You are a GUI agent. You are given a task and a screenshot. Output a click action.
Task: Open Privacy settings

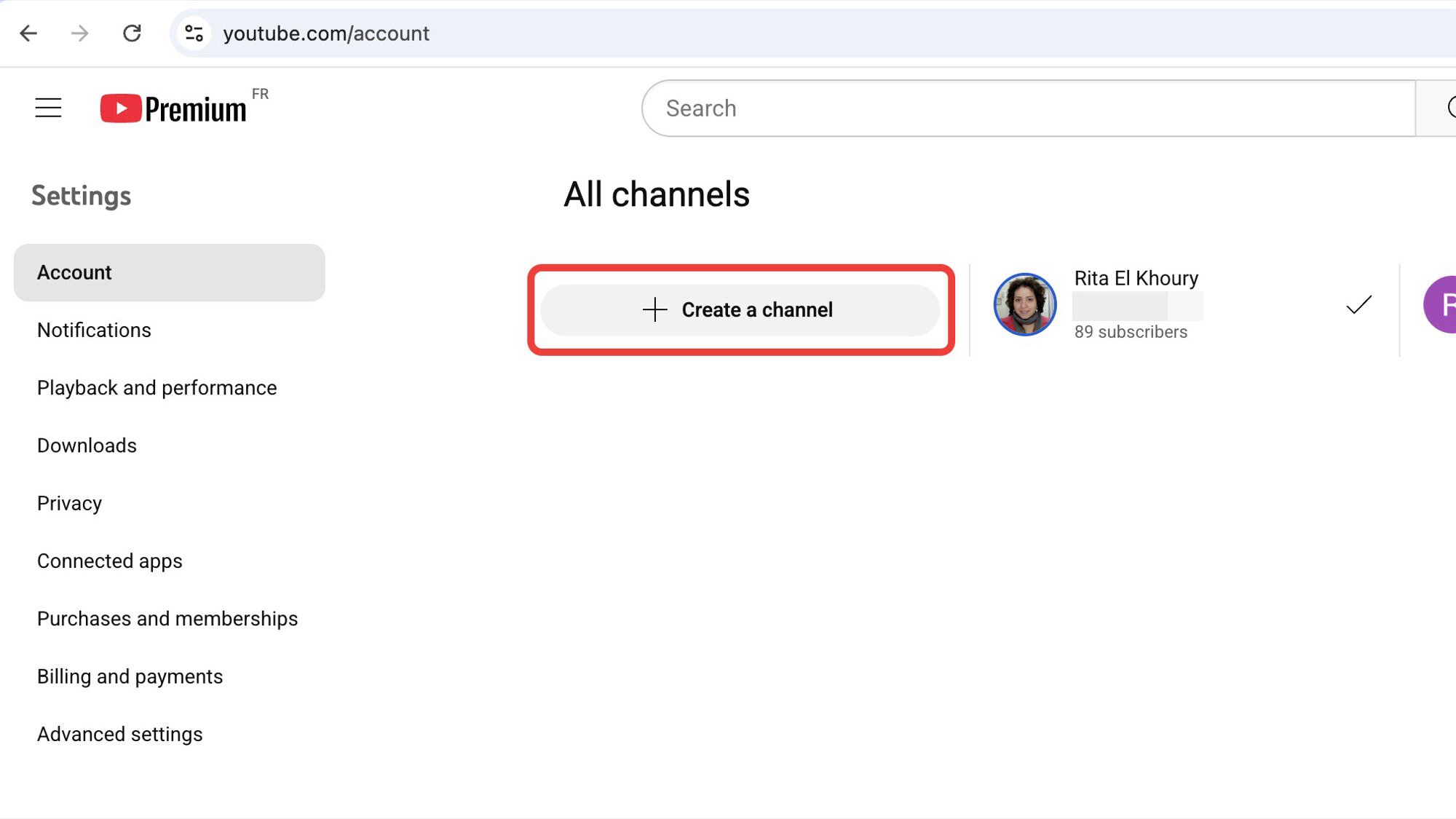(69, 503)
